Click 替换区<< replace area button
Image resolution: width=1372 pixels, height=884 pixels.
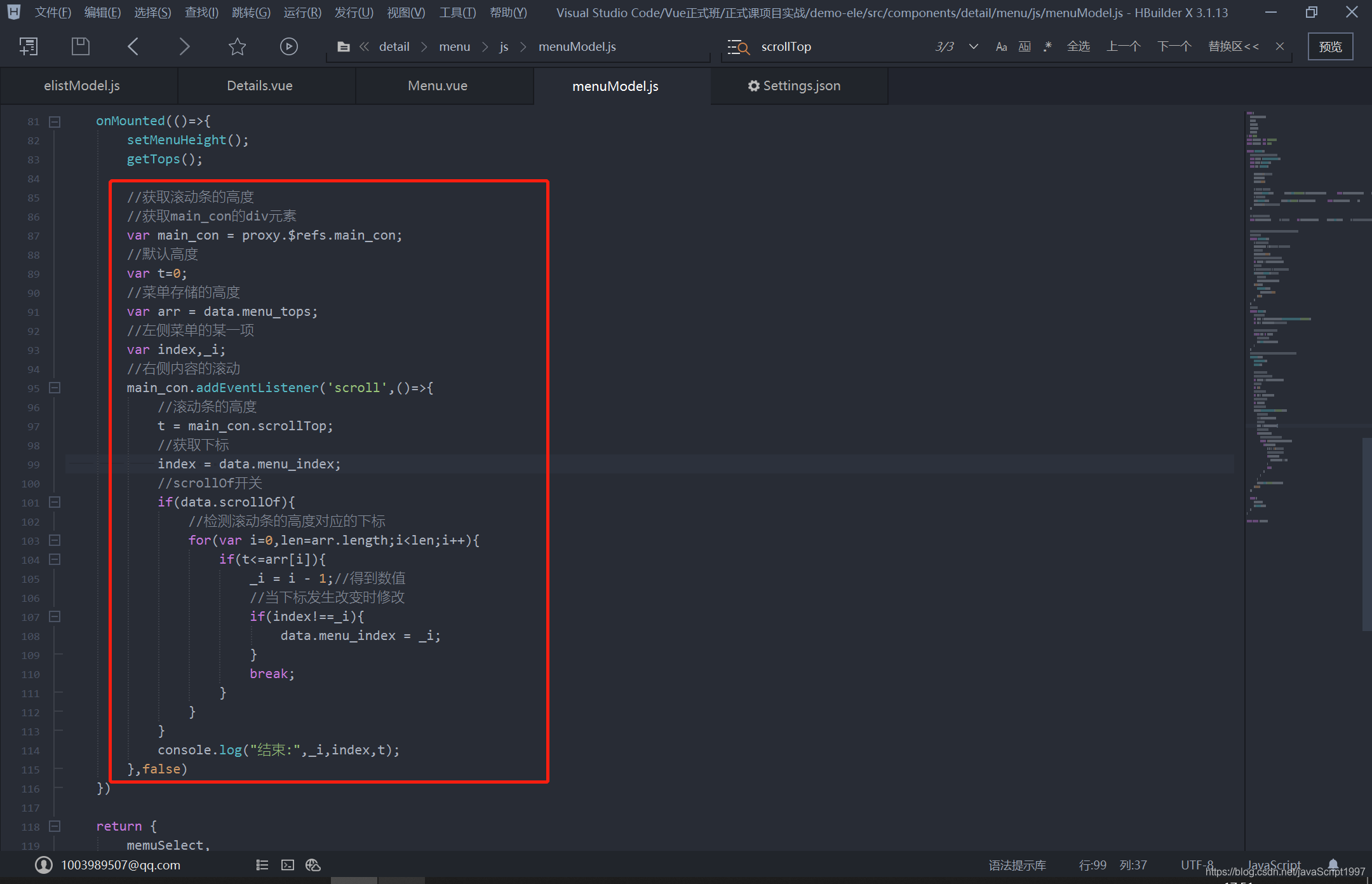tap(1233, 46)
